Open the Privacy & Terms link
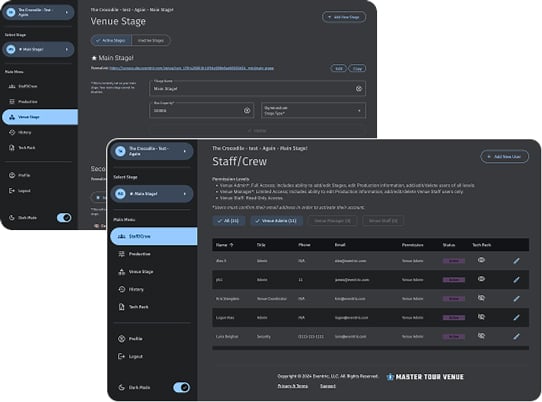Screen dimensions: 542x402 [292, 386]
